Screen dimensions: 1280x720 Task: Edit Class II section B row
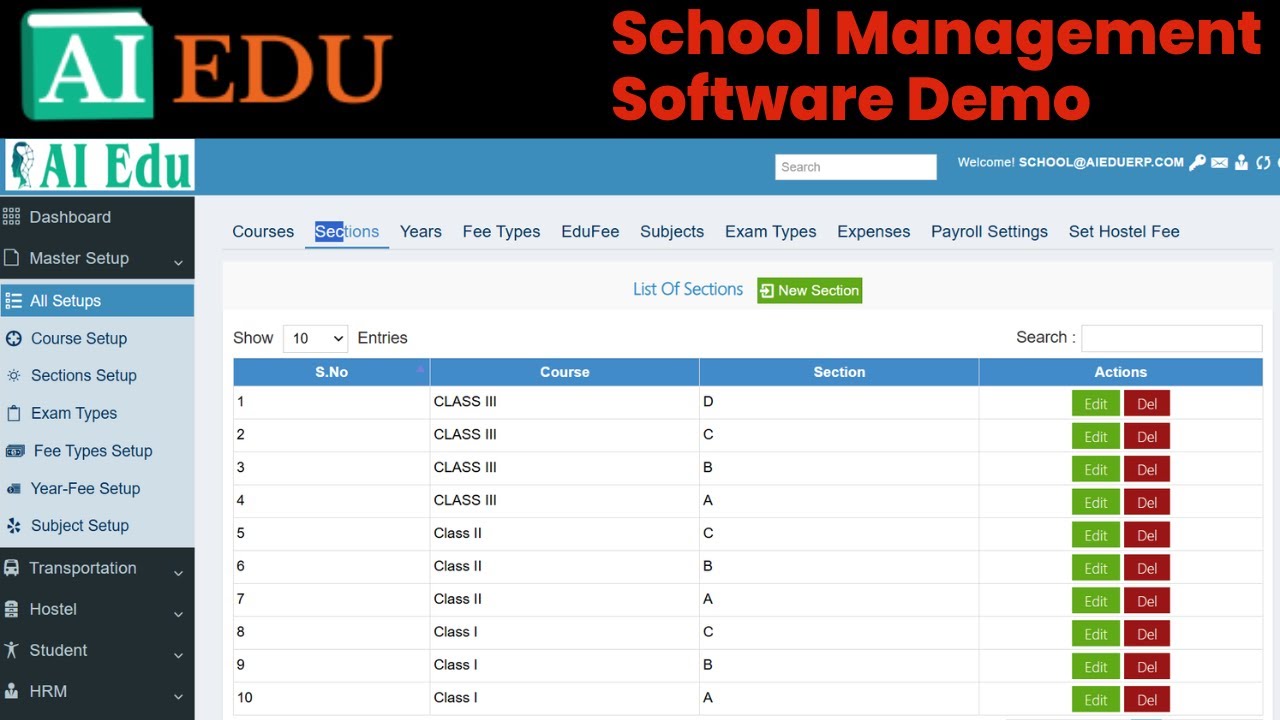1096,569
